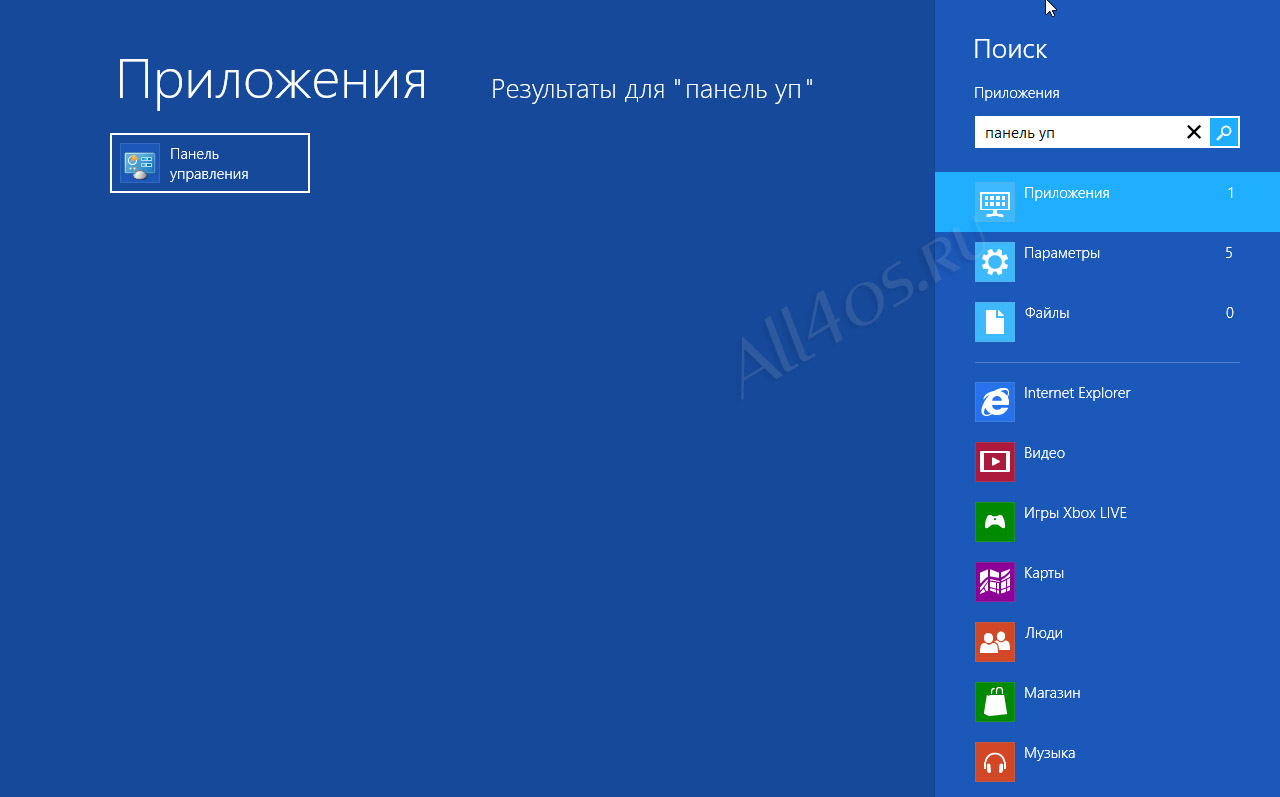Image resolution: width=1280 pixels, height=797 pixels.
Task: Select the Карты app label
Action: pyautogui.click(x=1044, y=573)
